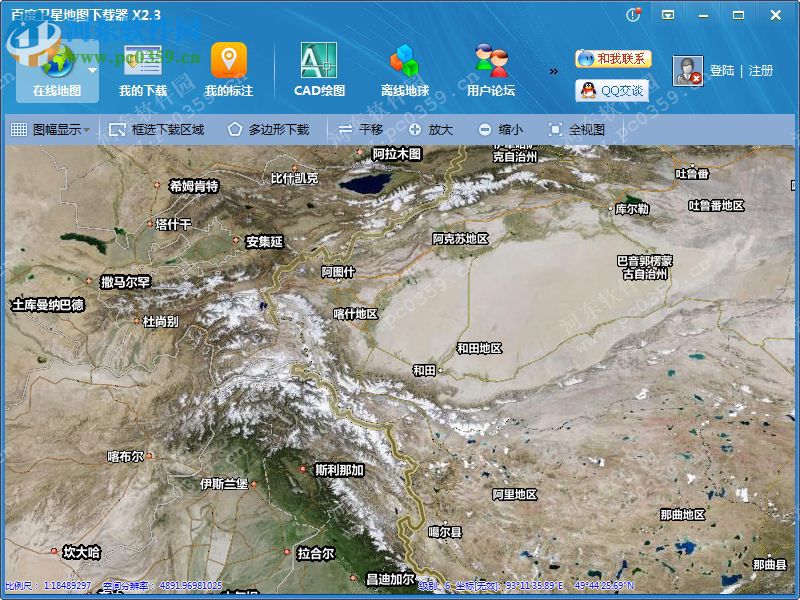
Task: Click the 巴音郭楞蒙古自治州 label
Action: click(645, 267)
